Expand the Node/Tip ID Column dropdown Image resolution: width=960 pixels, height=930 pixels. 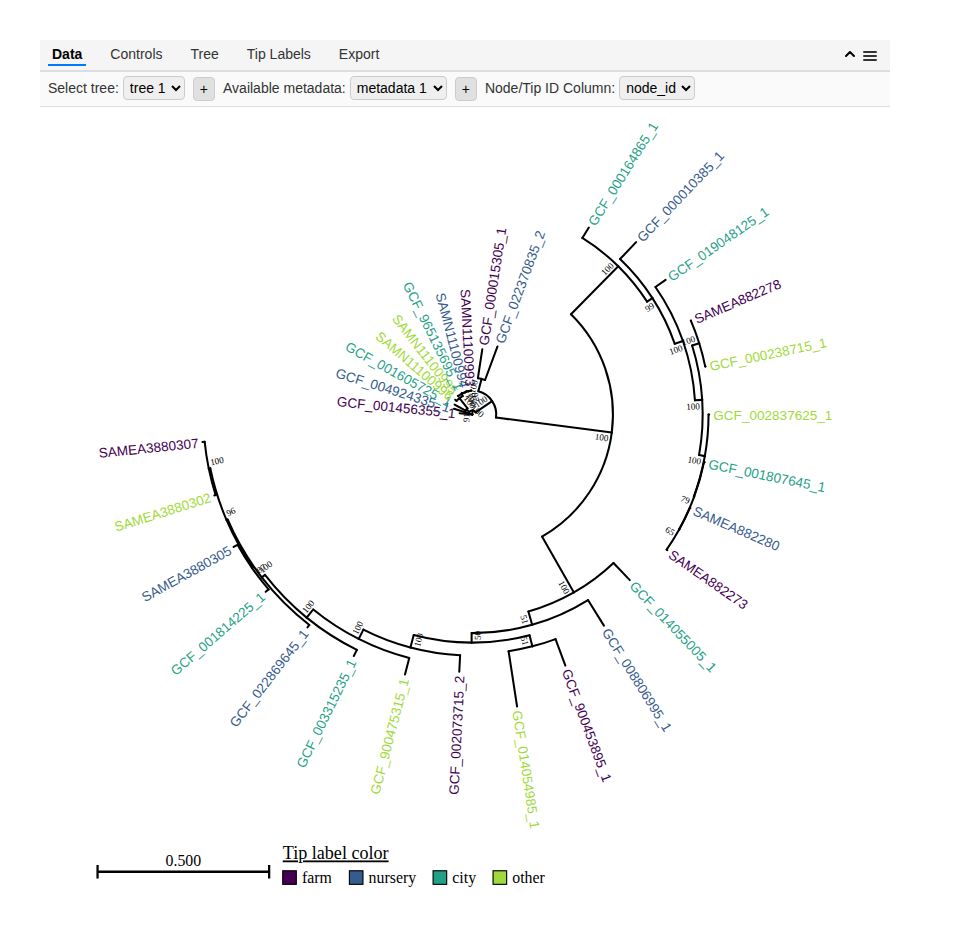(x=657, y=88)
